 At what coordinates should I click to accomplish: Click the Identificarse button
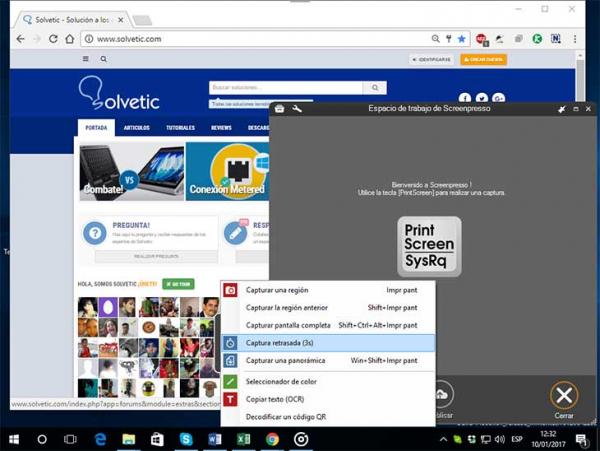pos(431,60)
